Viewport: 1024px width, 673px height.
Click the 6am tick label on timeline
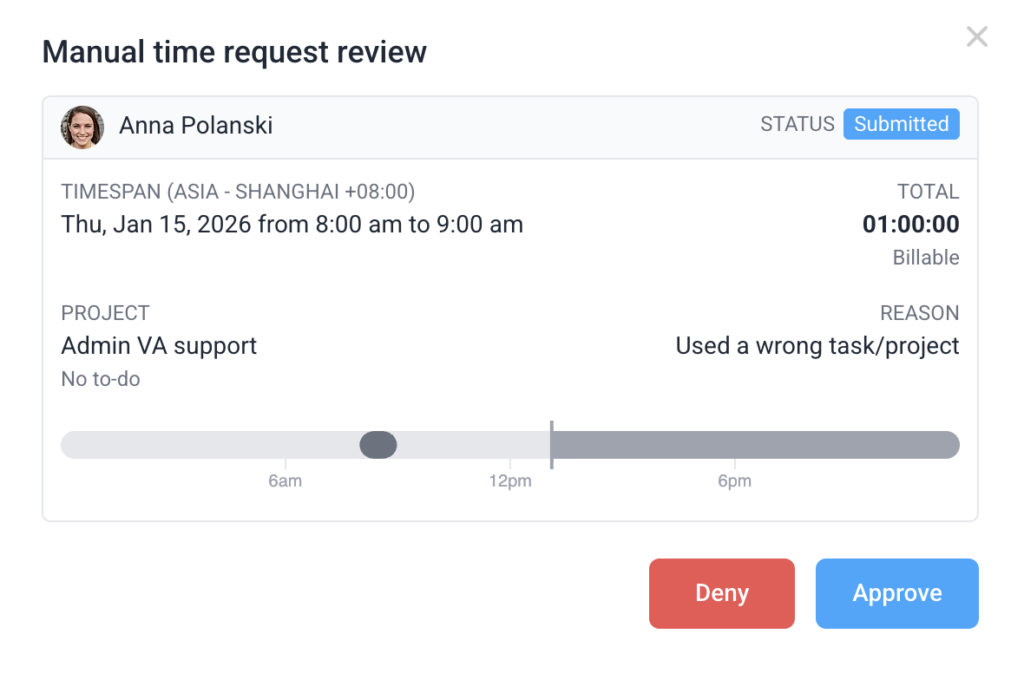tap(285, 482)
